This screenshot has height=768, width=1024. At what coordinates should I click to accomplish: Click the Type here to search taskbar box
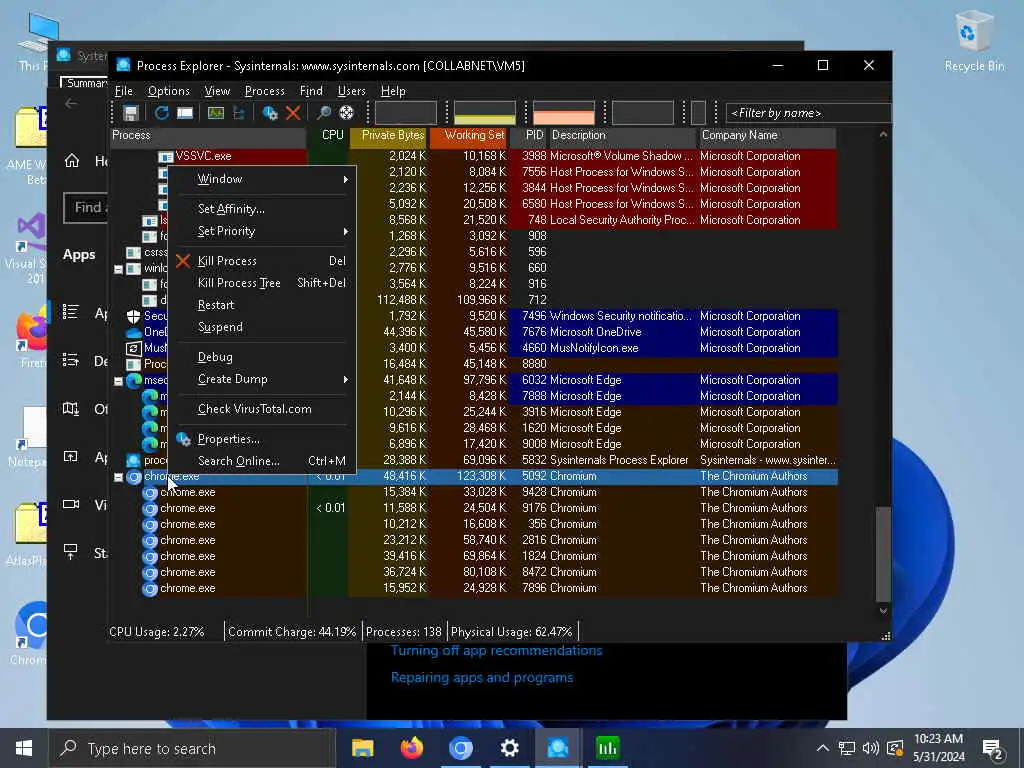[x=193, y=748]
